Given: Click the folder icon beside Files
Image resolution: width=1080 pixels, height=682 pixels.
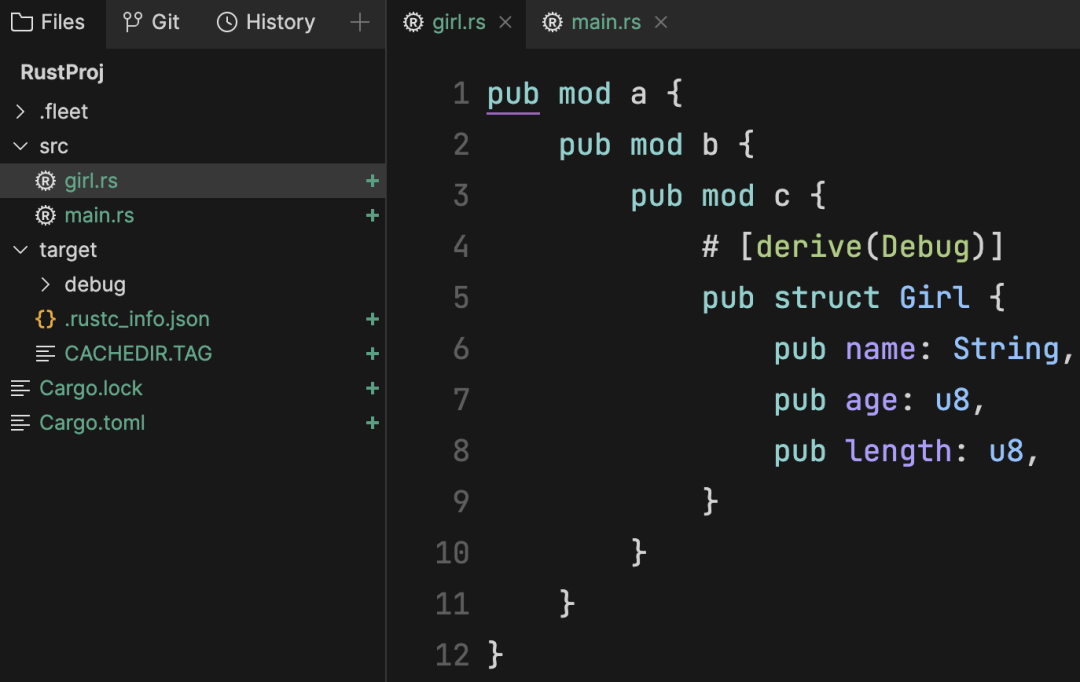Looking at the screenshot, I should pos(22,23).
